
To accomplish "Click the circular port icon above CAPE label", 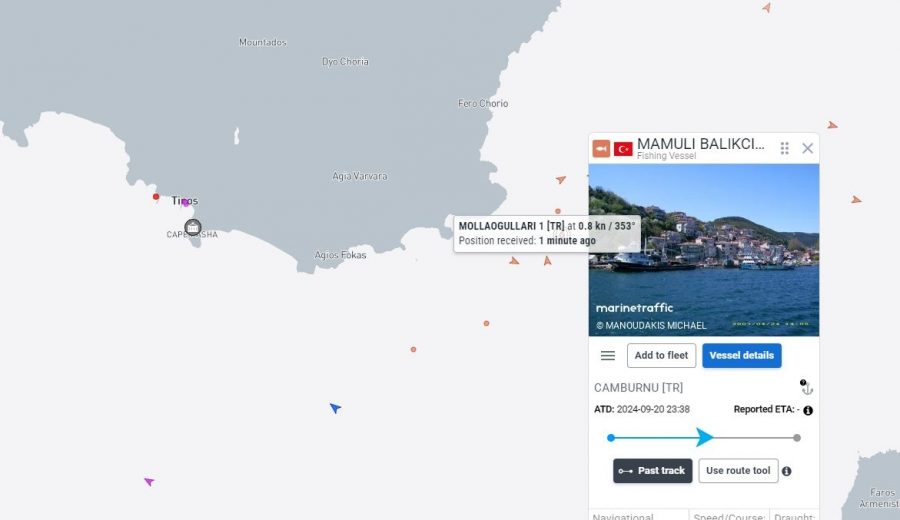I will click(x=193, y=227).
